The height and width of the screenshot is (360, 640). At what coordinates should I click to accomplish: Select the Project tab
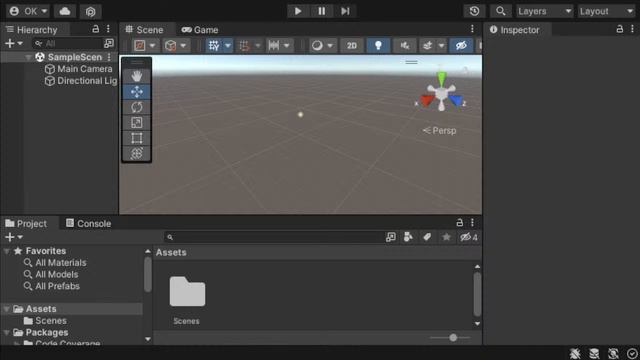26,223
